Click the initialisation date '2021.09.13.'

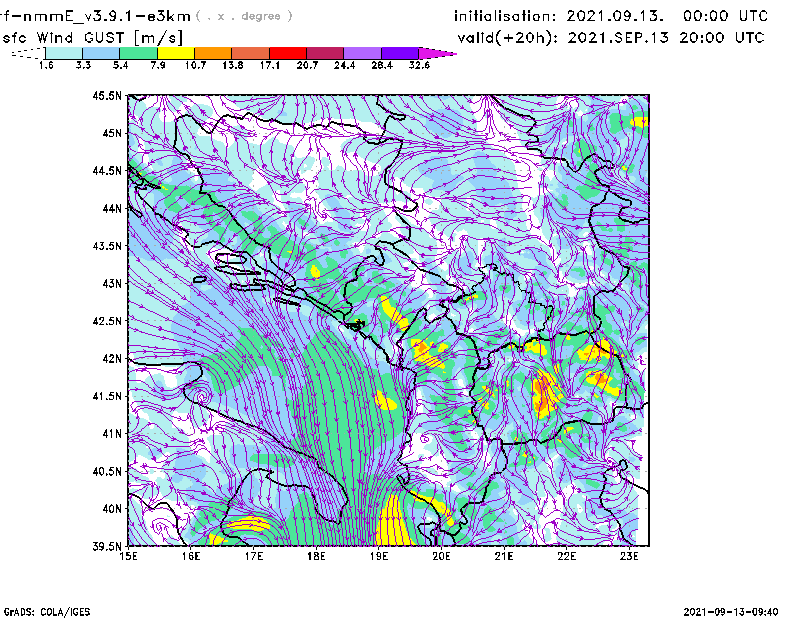[615, 16]
